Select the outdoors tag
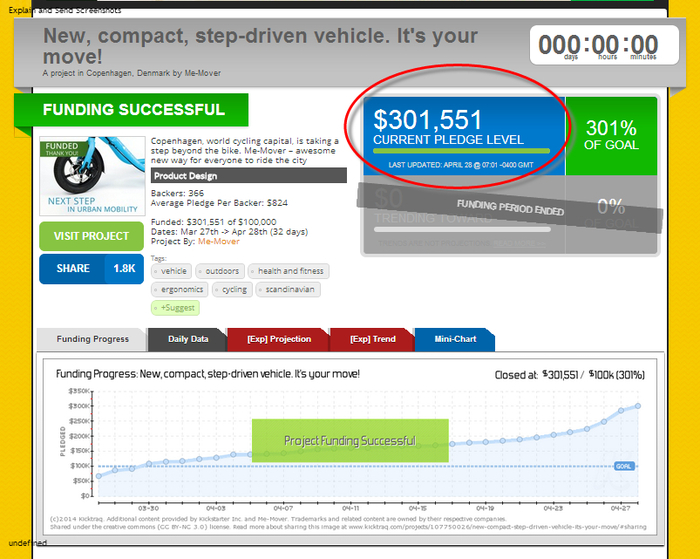 220,271
